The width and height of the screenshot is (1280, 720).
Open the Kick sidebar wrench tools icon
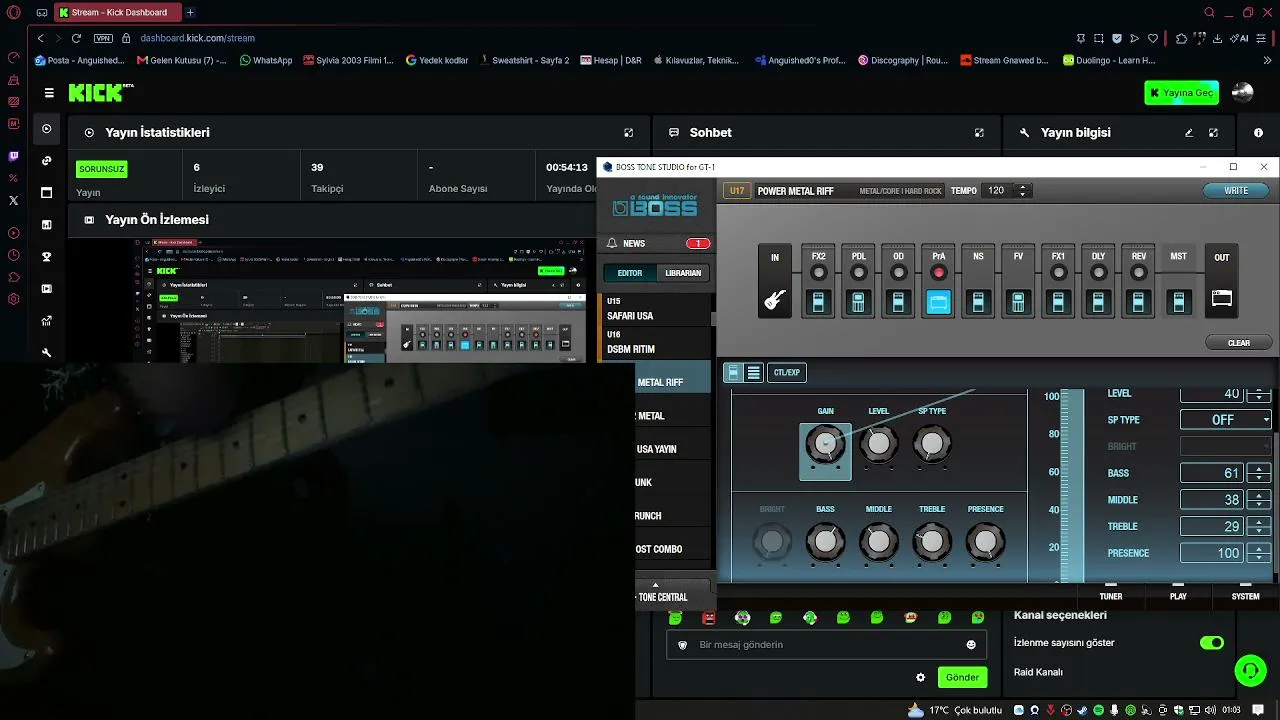point(46,353)
